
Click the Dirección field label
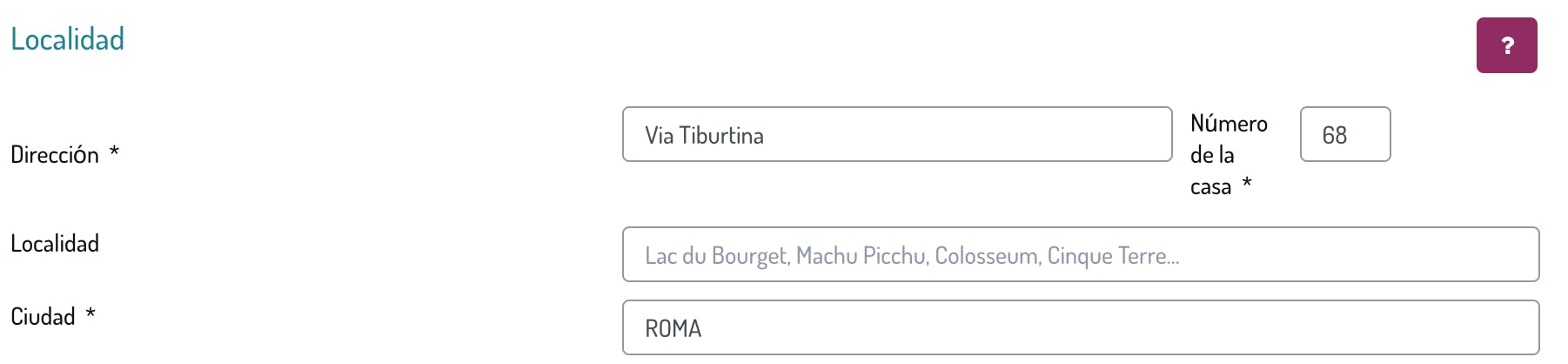[x=55, y=155]
